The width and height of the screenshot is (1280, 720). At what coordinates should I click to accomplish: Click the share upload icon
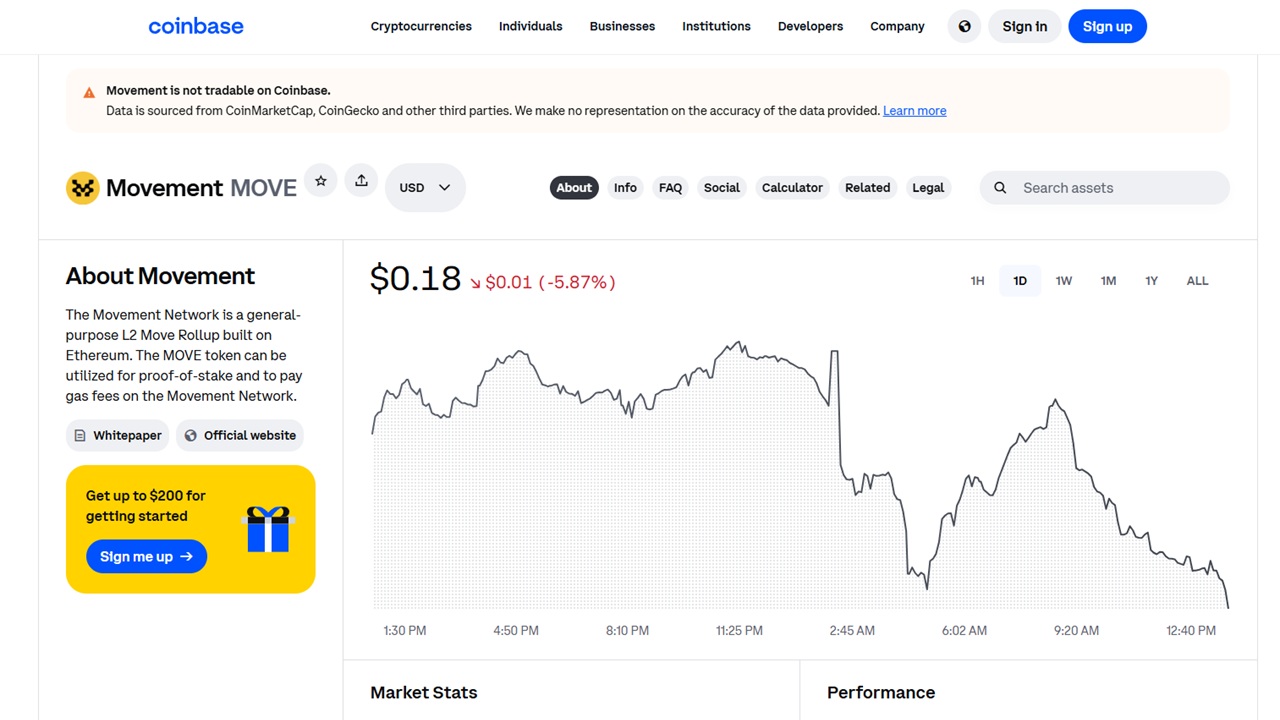coord(361,181)
